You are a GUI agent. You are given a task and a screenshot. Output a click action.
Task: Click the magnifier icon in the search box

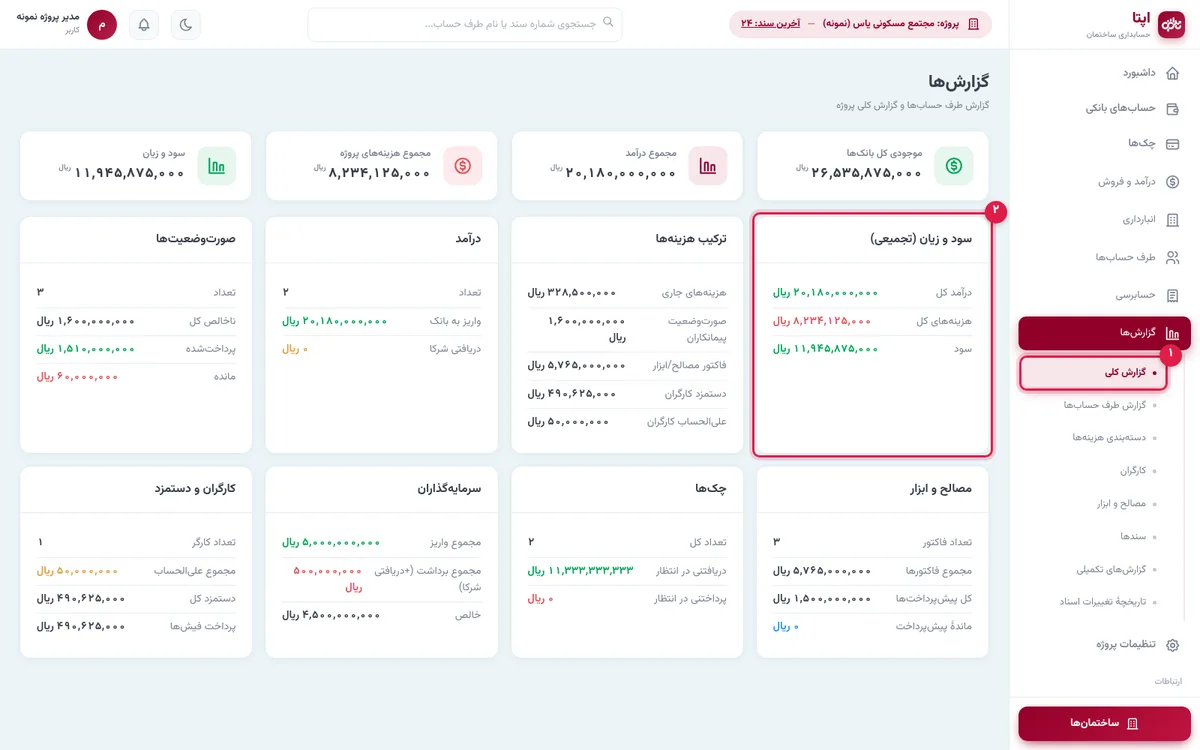(x=608, y=22)
